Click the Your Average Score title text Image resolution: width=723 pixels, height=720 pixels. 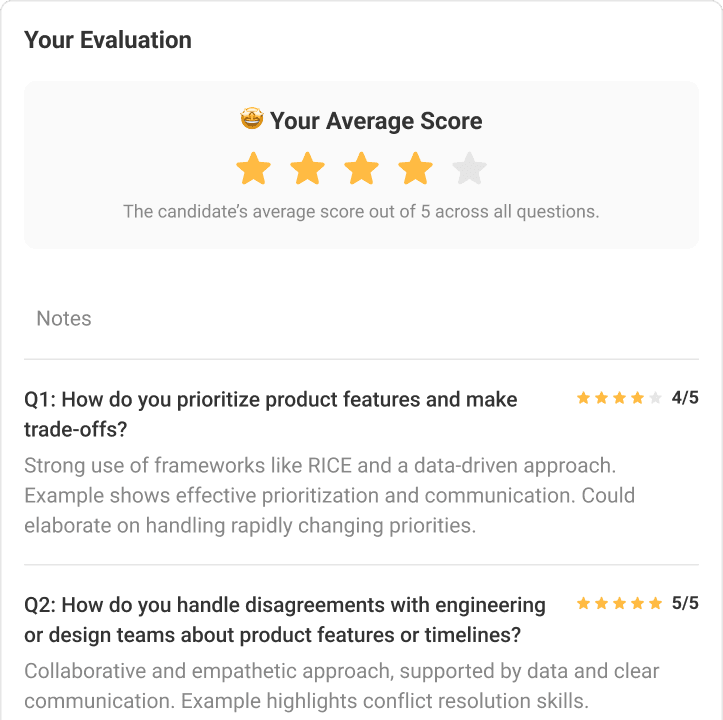click(x=376, y=121)
